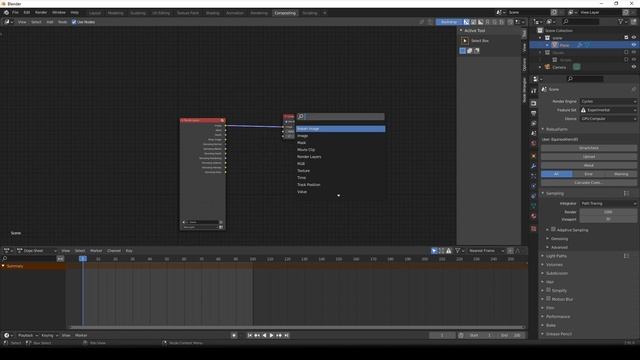Click the outliner search field
This screenshot has width=640, height=360.
click(581, 21)
